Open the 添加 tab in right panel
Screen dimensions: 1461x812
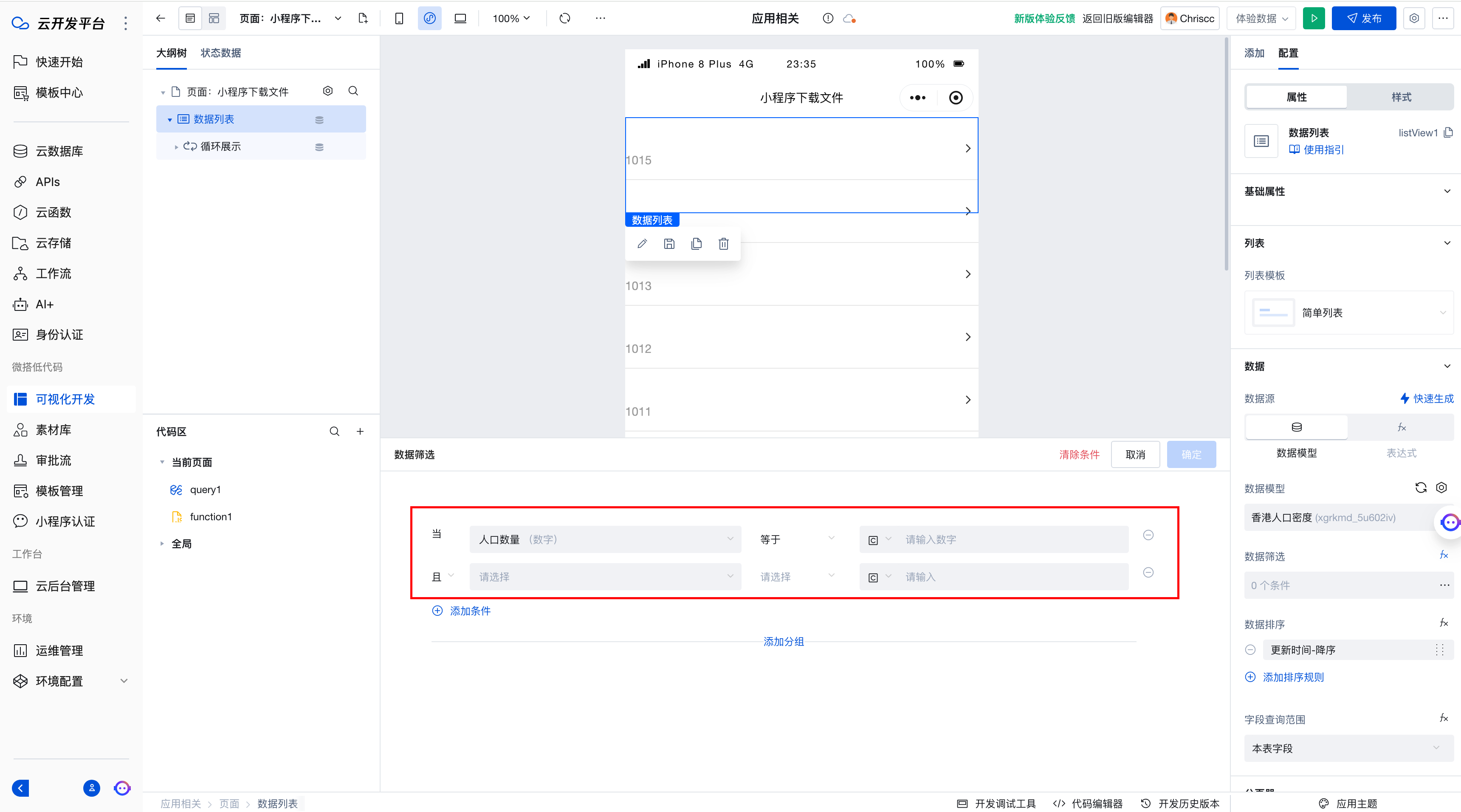coord(1253,53)
